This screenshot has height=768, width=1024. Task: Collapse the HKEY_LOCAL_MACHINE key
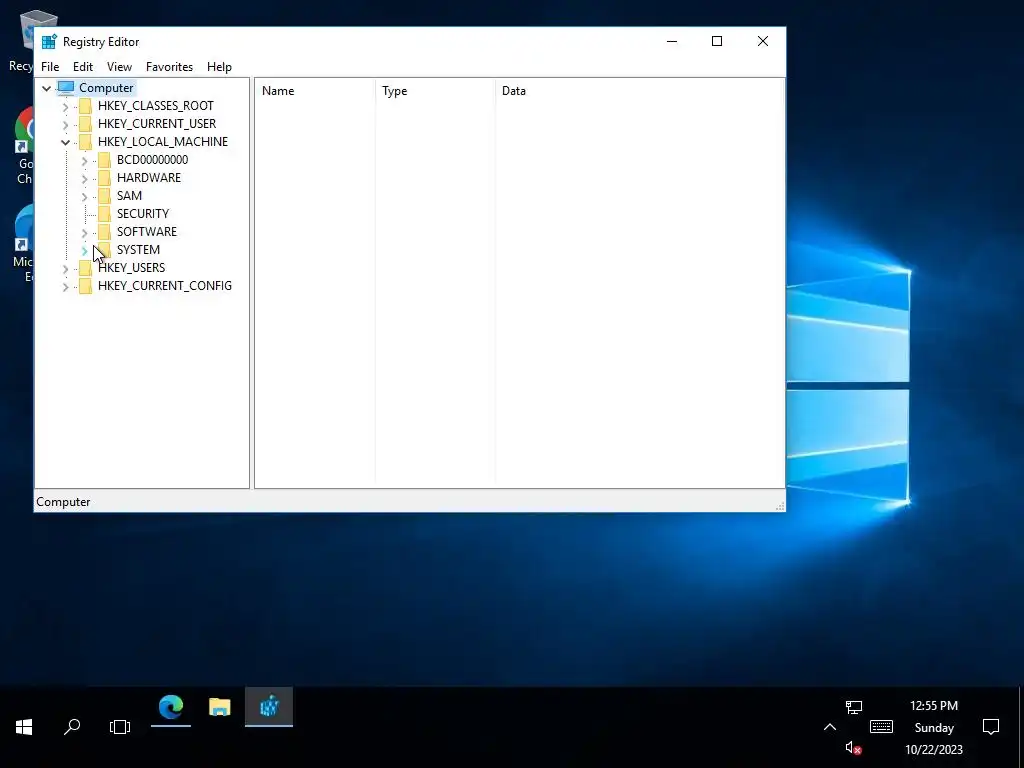[x=65, y=142]
